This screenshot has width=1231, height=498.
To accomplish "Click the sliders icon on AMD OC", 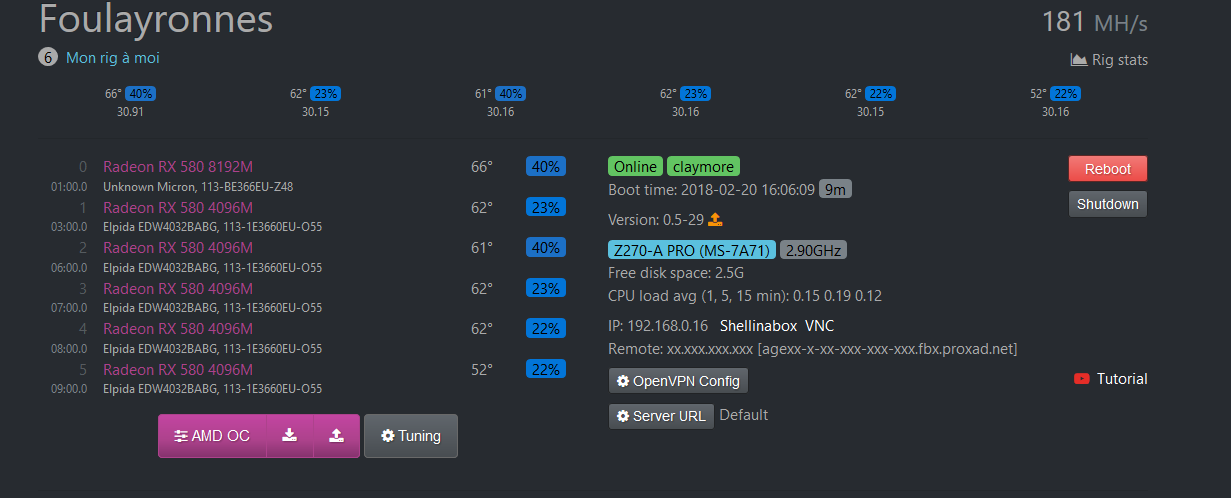I will point(180,436).
